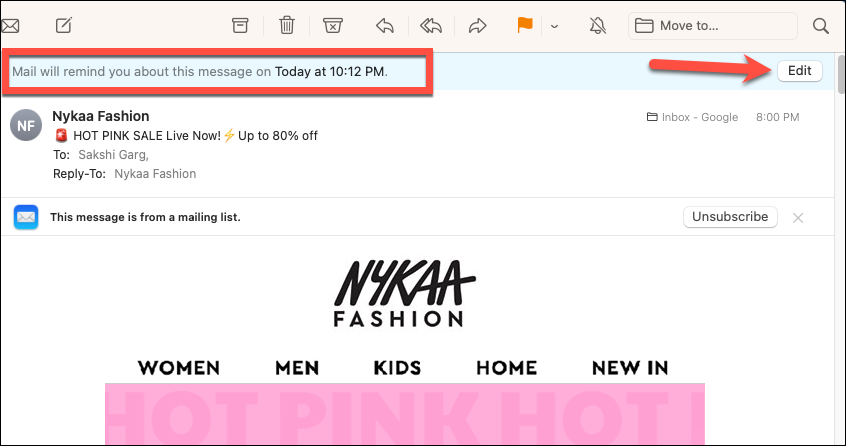Reply to the message
Image resolution: width=846 pixels, height=446 pixels.
click(x=385, y=25)
